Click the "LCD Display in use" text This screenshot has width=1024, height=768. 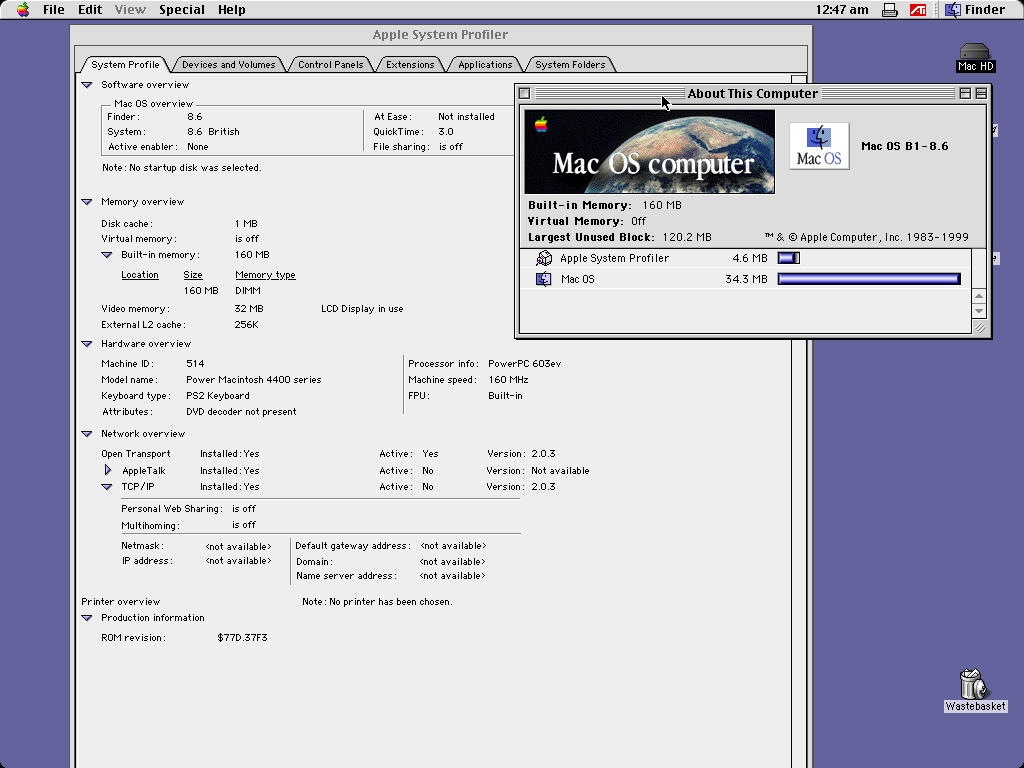point(362,309)
